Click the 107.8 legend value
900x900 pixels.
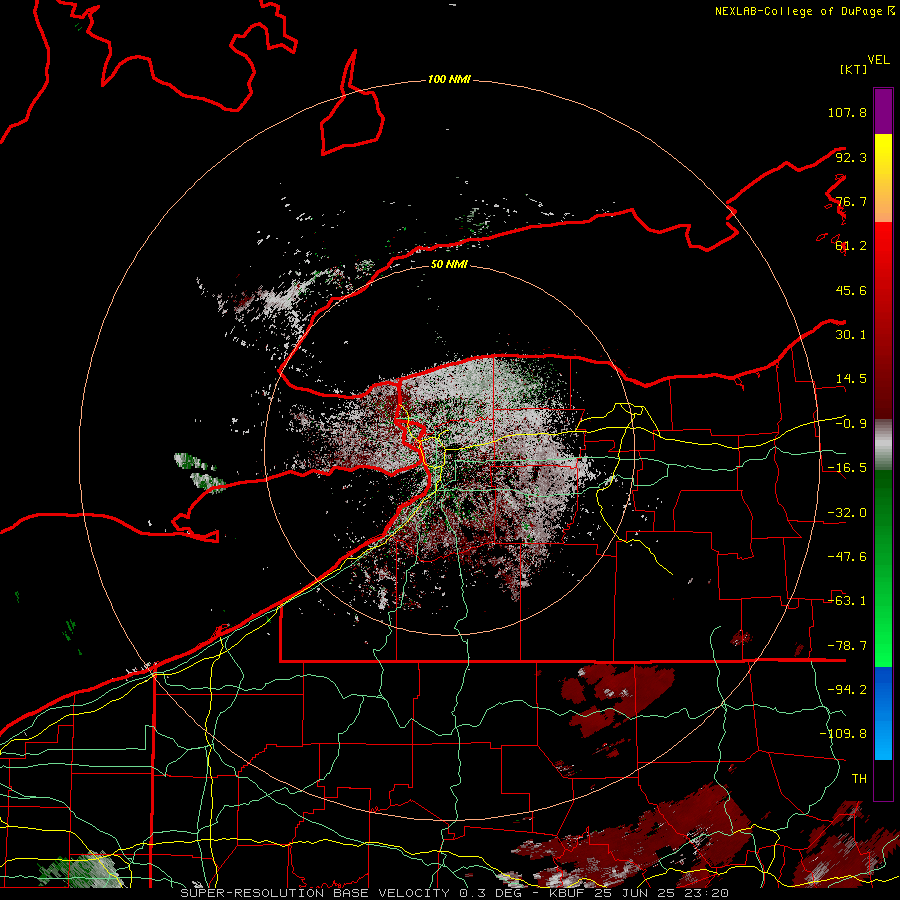point(847,112)
